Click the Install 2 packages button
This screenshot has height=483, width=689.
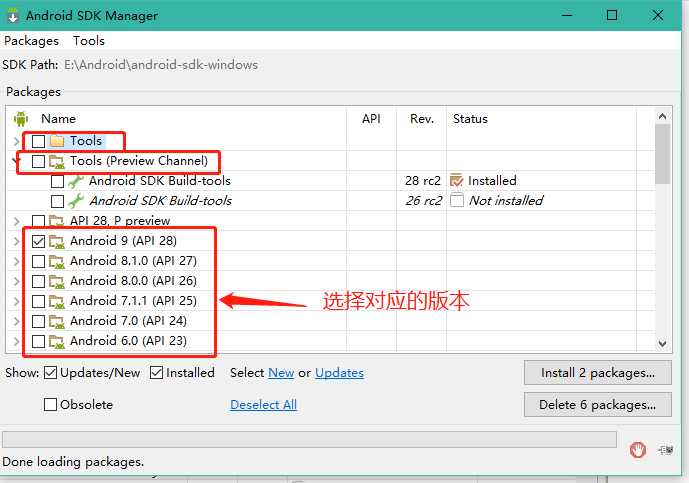(598, 373)
